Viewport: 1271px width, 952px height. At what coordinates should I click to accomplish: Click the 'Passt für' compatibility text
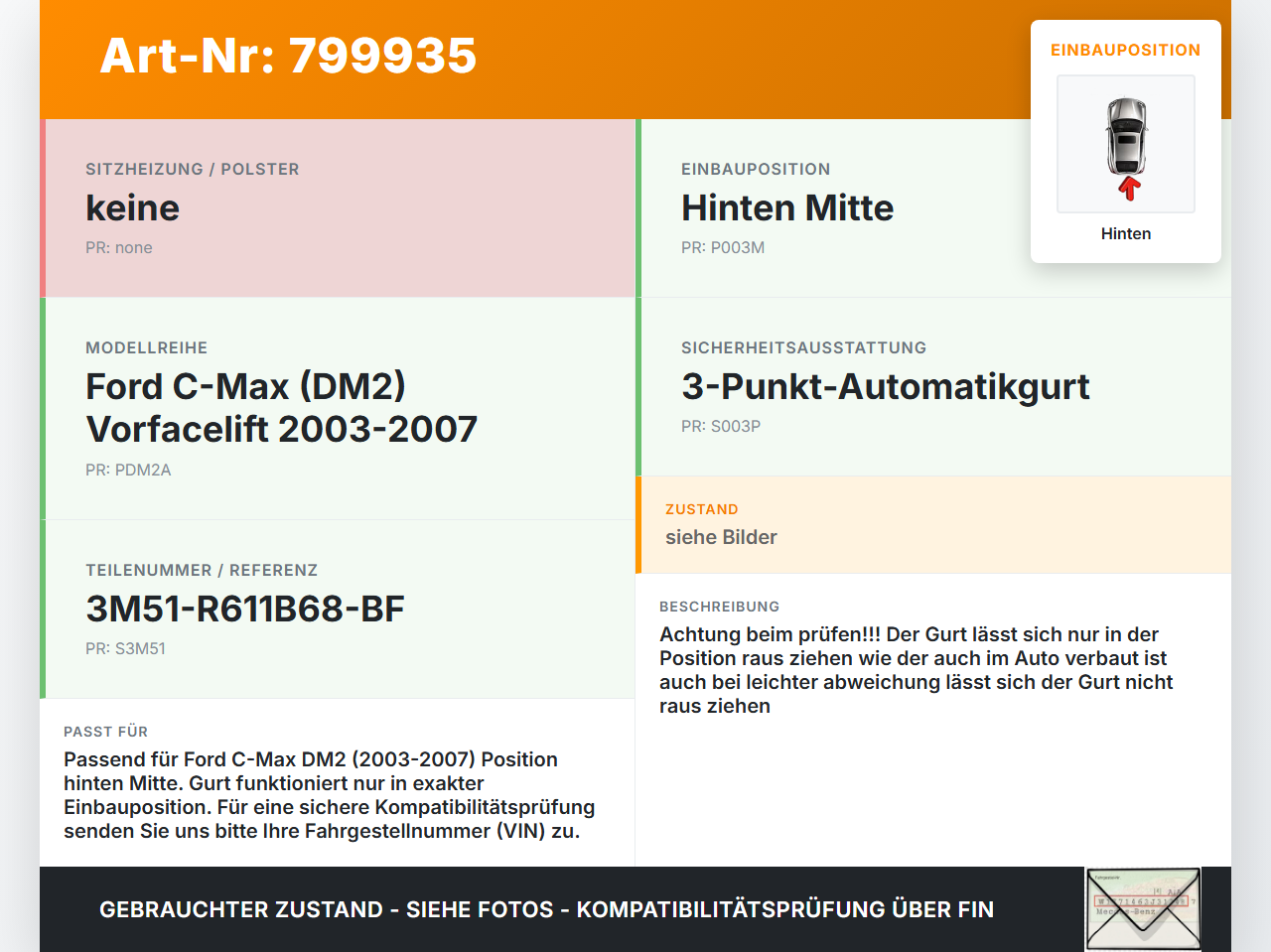[x=330, y=795]
